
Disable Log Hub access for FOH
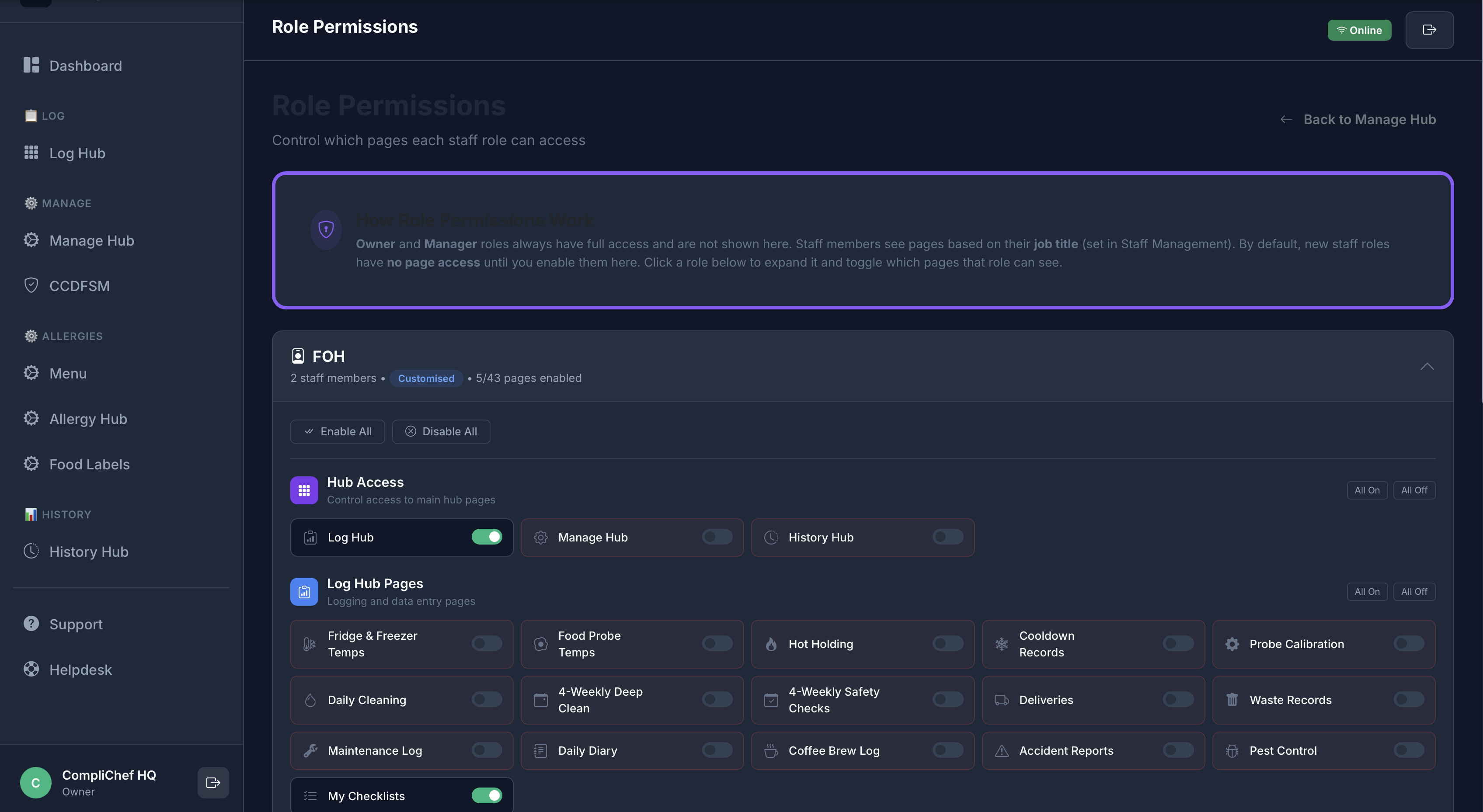(487, 537)
